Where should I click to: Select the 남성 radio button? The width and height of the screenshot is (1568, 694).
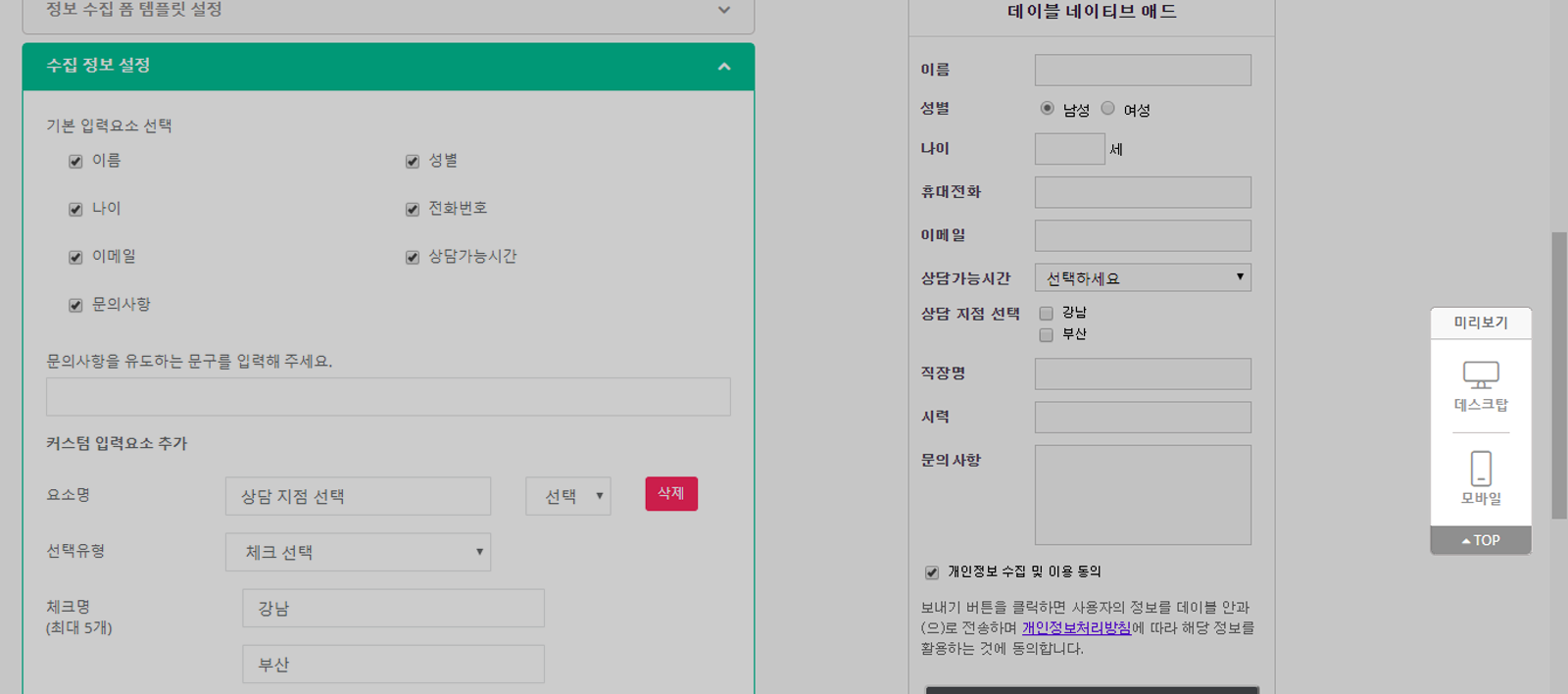1048,108
